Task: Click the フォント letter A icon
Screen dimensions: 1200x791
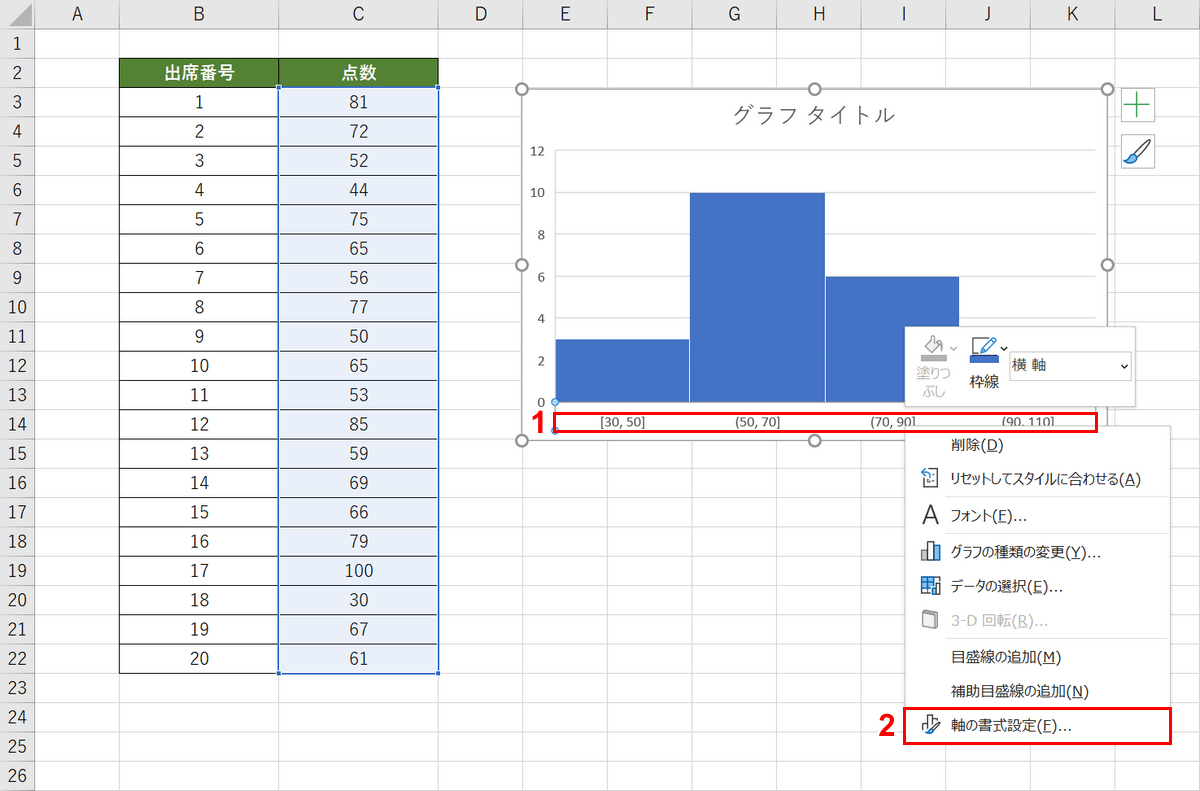Action: (x=930, y=516)
